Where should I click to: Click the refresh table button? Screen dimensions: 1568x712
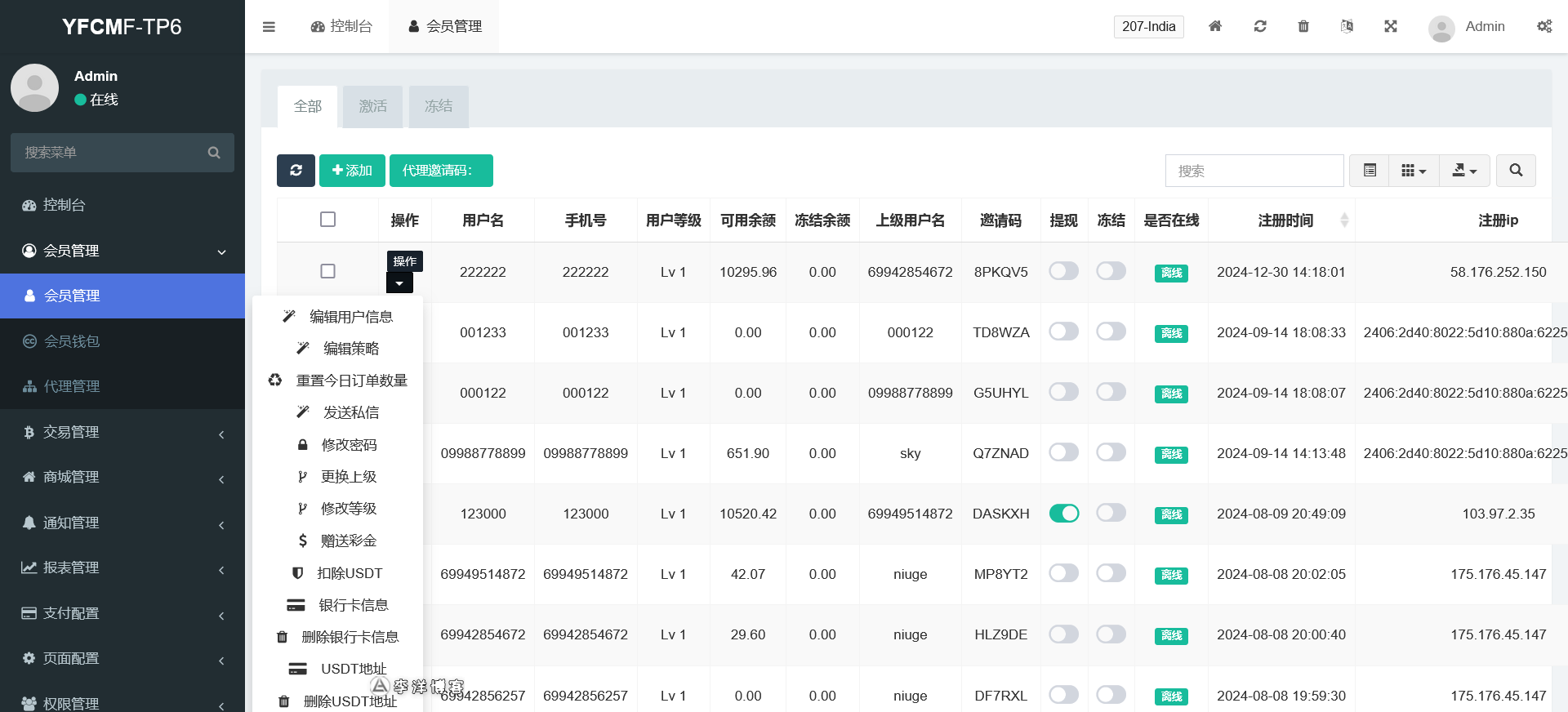pos(296,171)
